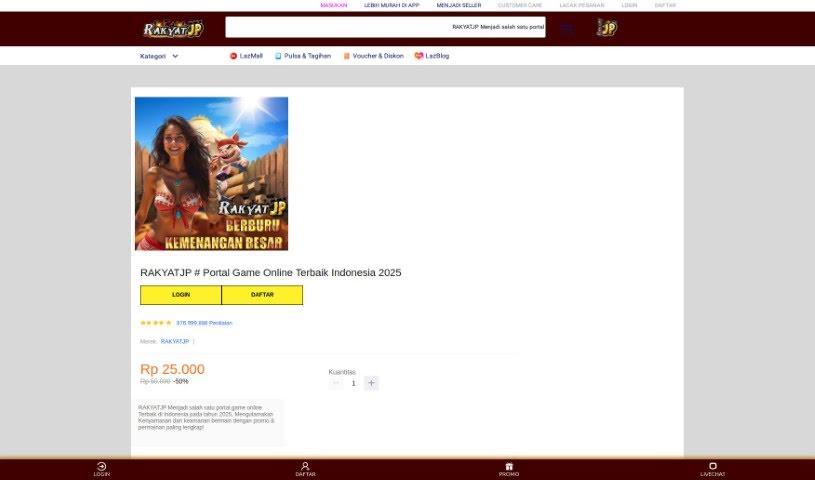Open Promo gift icon in bottom bar

(x=509, y=466)
